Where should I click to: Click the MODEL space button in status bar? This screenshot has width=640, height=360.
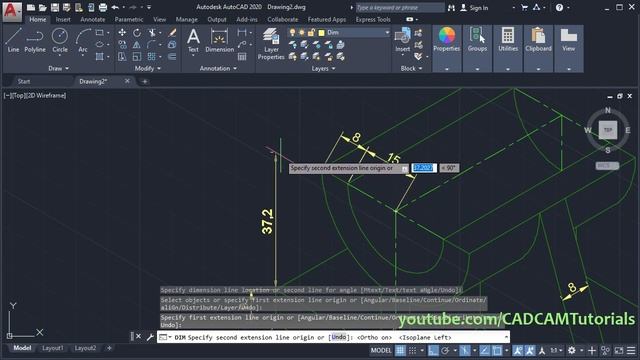point(381,351)
